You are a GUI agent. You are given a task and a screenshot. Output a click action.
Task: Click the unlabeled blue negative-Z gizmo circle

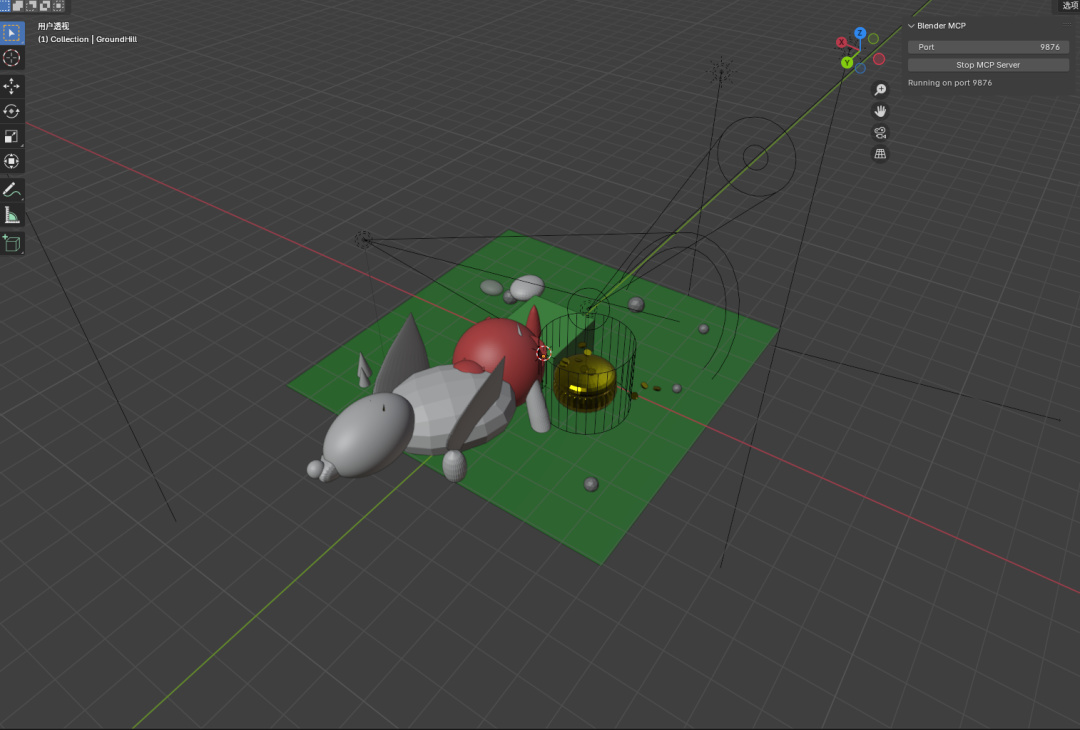coord(860,68)
